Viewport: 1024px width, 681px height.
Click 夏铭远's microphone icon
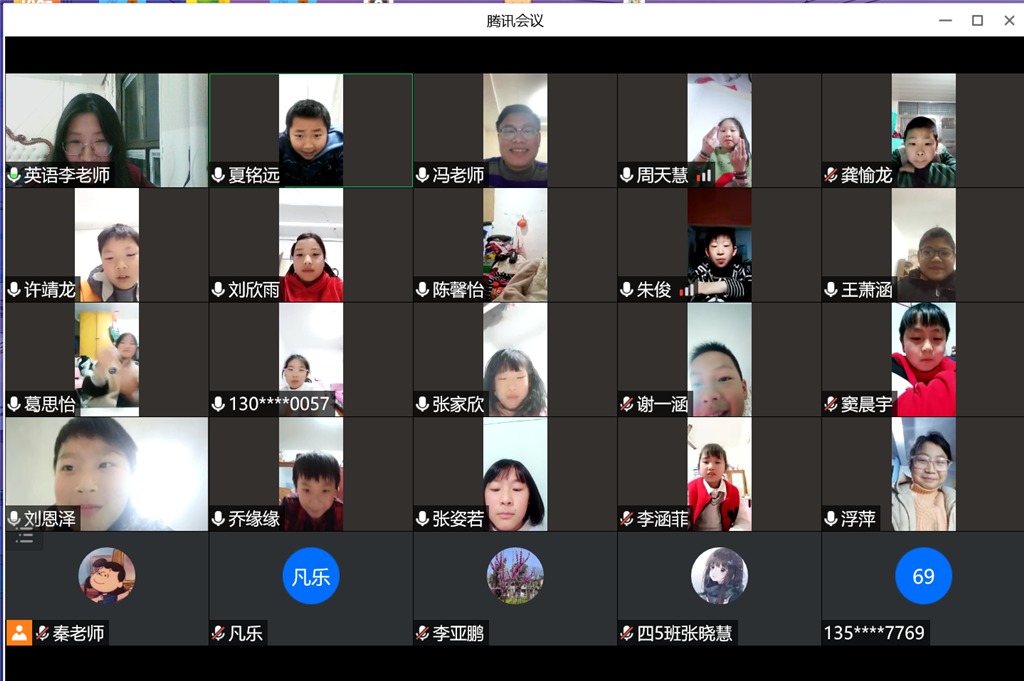219,175
